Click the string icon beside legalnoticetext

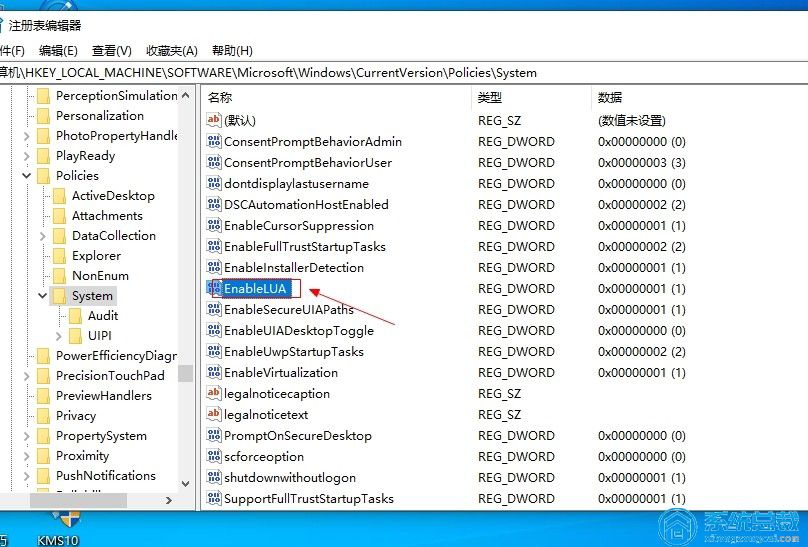tap(213, 414)
